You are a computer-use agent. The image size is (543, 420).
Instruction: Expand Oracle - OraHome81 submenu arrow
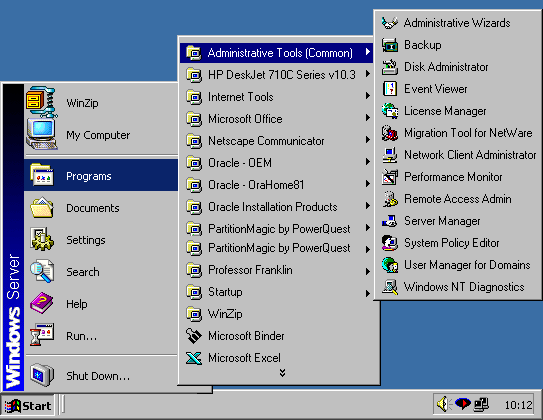[368, 184]
